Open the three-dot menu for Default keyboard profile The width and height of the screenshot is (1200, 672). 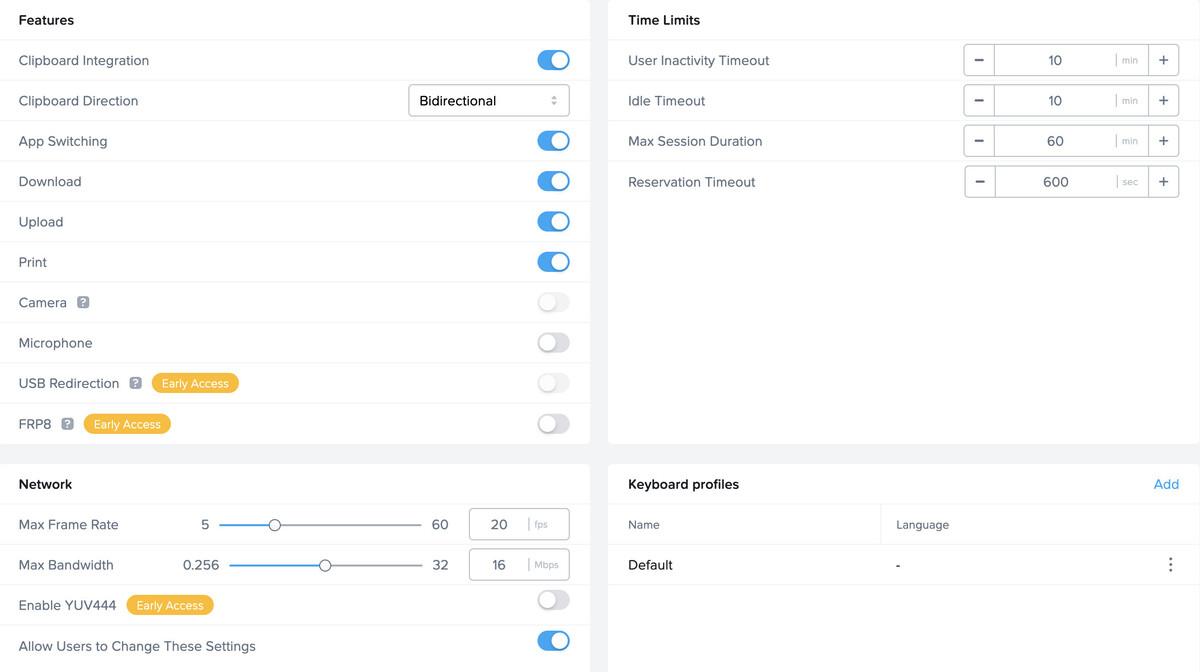pyautogui.click(x=1170, y=565)
